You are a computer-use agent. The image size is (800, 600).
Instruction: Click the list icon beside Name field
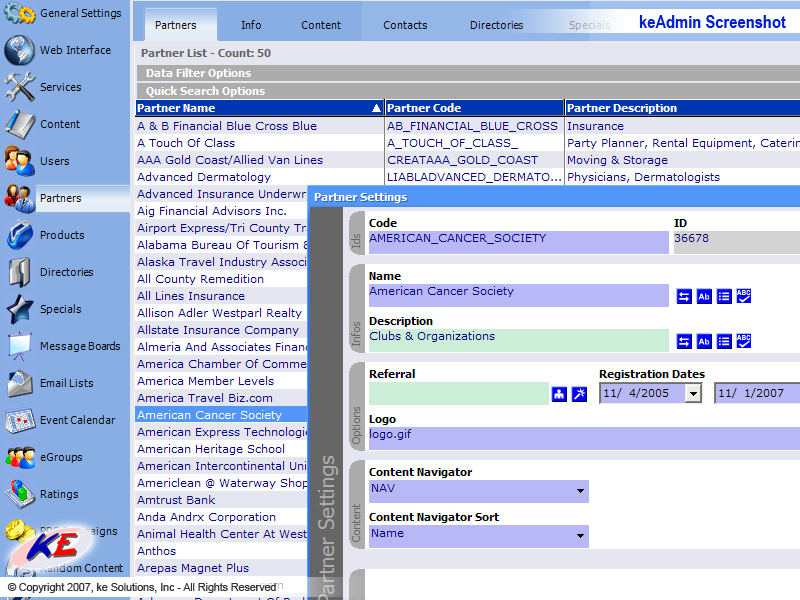point(724,296)
